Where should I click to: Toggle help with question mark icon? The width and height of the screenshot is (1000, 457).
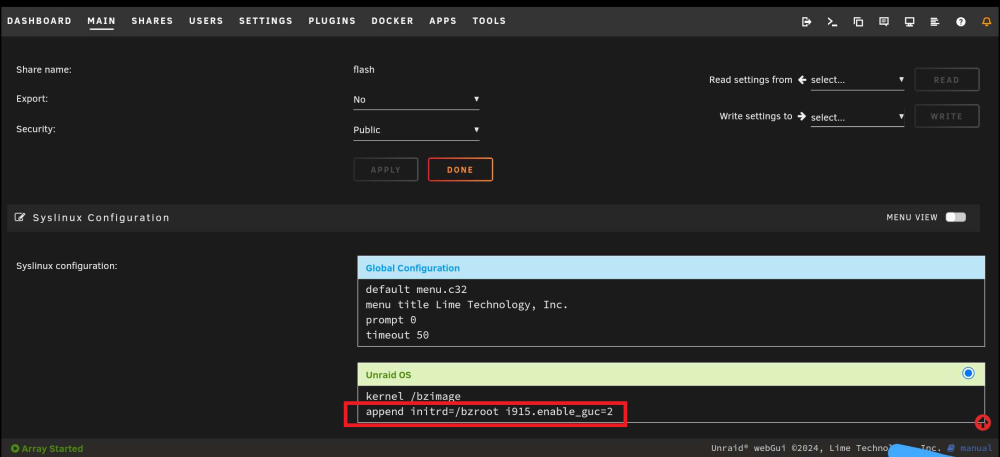(x=960, y=22)
